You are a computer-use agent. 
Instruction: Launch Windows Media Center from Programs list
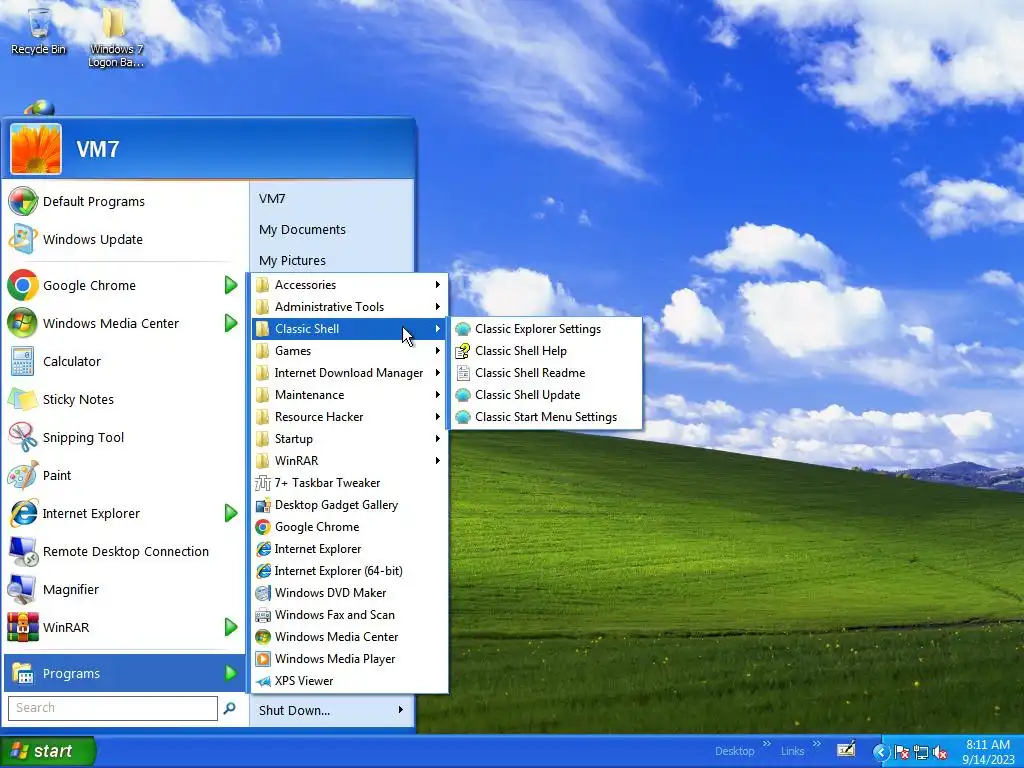pos(349,637)
